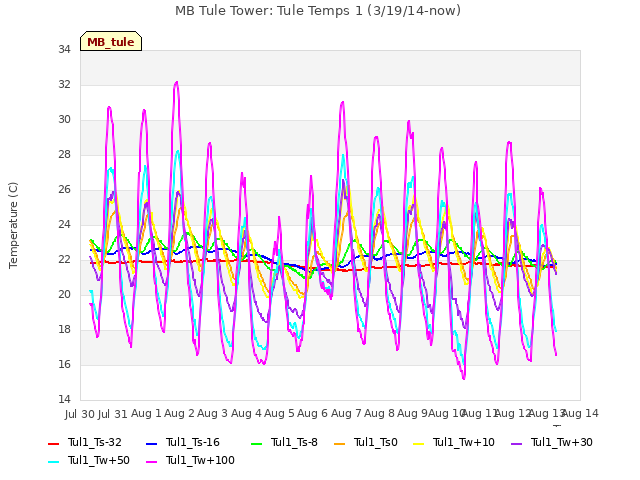Click the Aug 9 date label
The width and height of the screenshot is (640, 480).
tap(412, 414)
